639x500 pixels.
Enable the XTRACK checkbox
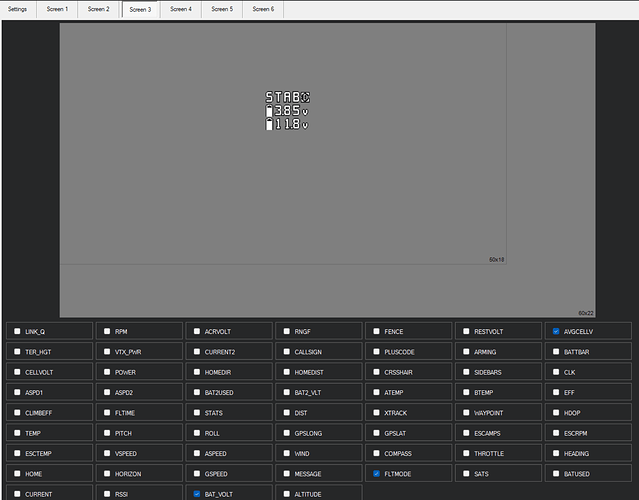pyautogui.click(x=376, y=413)
